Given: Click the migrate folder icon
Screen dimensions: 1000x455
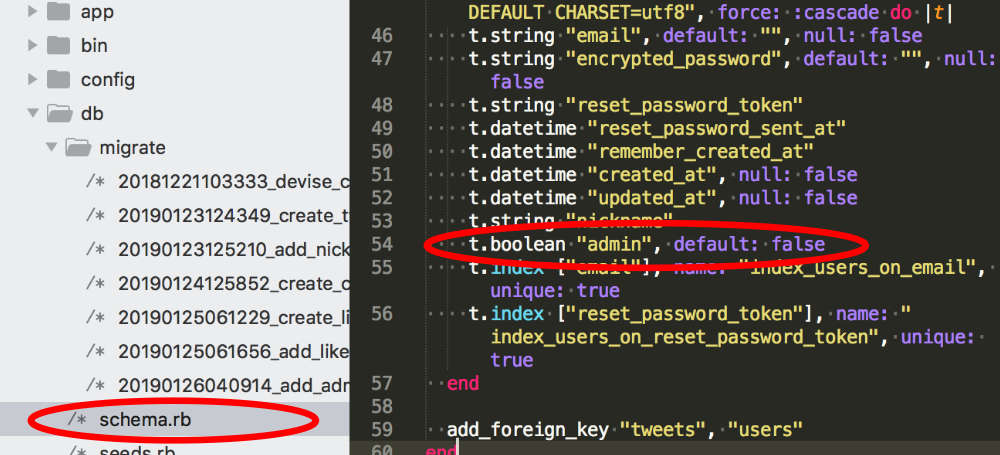Looking at the screenshot, I should point(78,148).
